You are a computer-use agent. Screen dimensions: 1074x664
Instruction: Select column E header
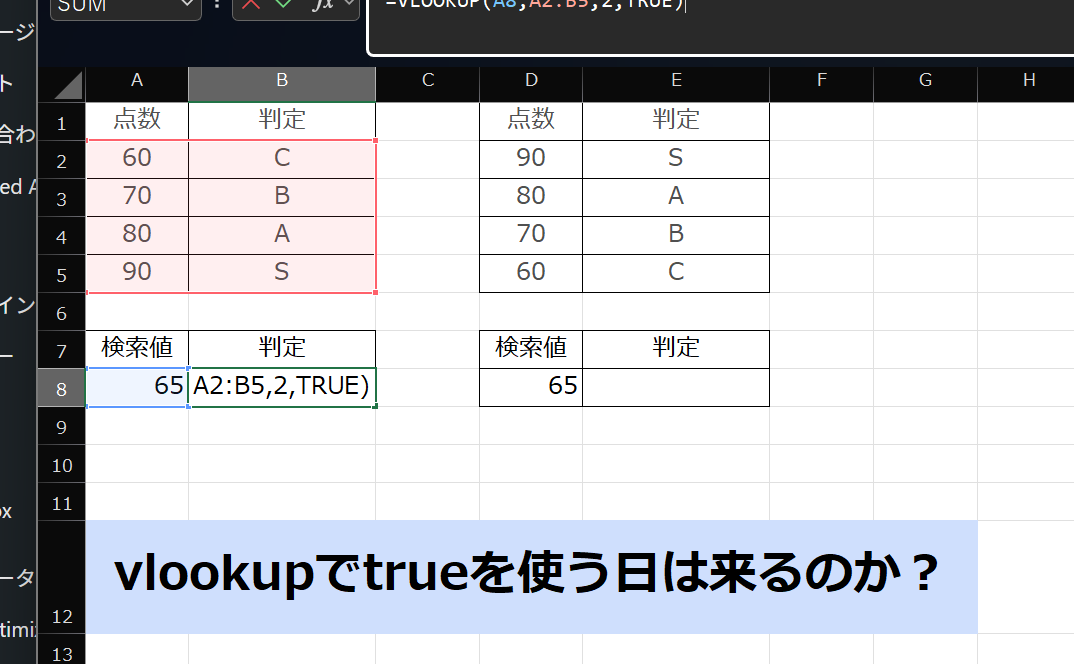coord(676,83)
